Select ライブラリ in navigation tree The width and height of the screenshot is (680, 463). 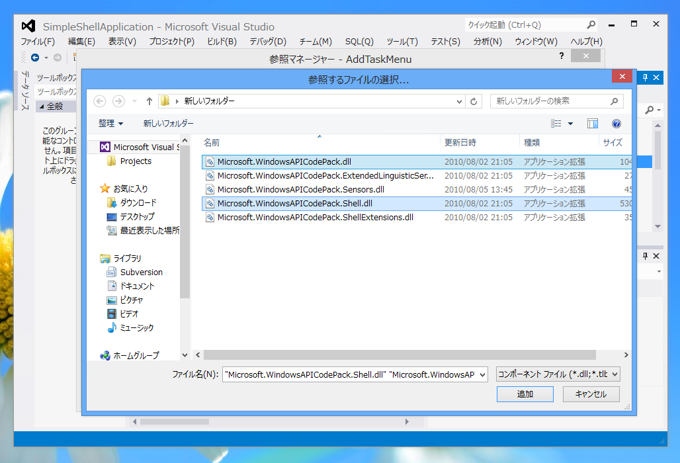121,258
